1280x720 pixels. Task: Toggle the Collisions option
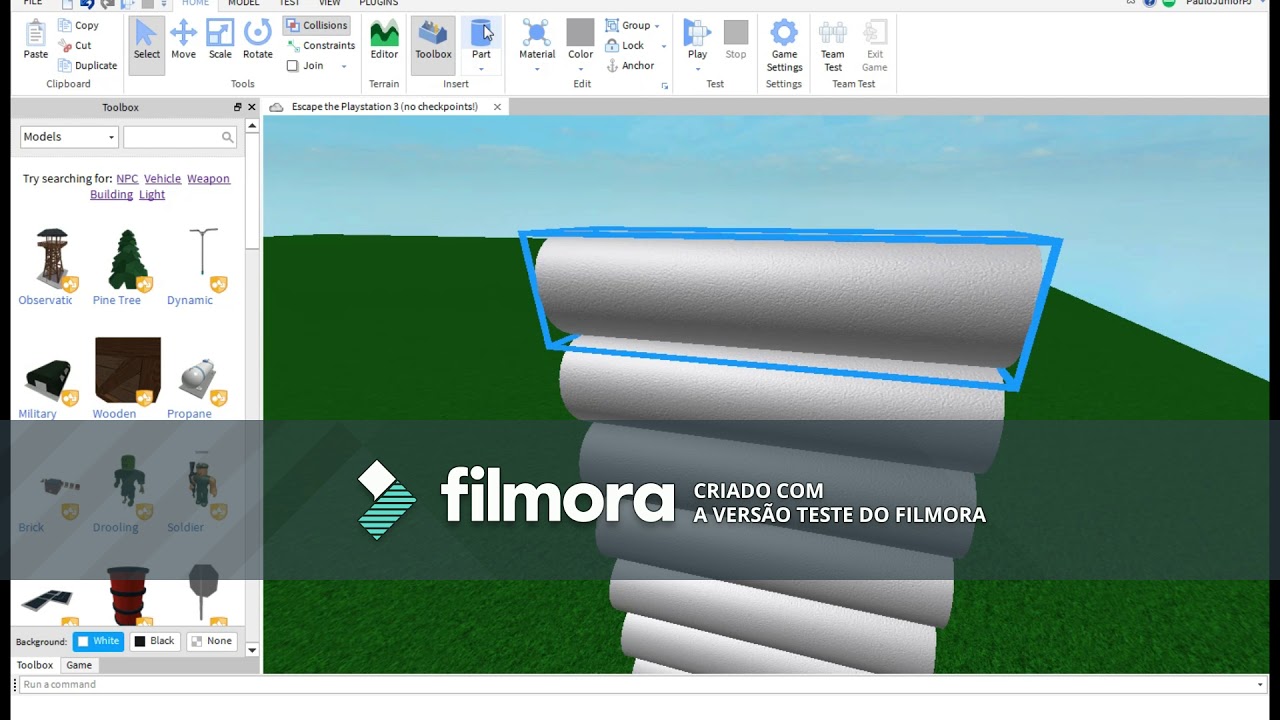[x=316, y=25]
